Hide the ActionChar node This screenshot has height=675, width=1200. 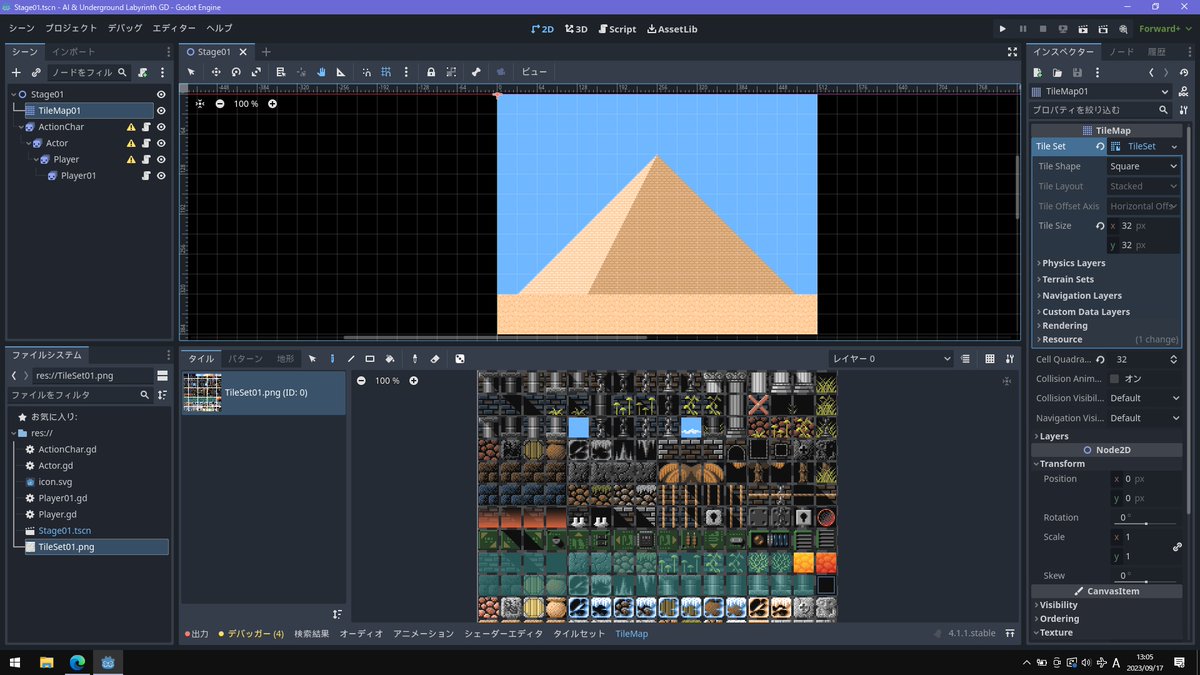coord(161,127)
